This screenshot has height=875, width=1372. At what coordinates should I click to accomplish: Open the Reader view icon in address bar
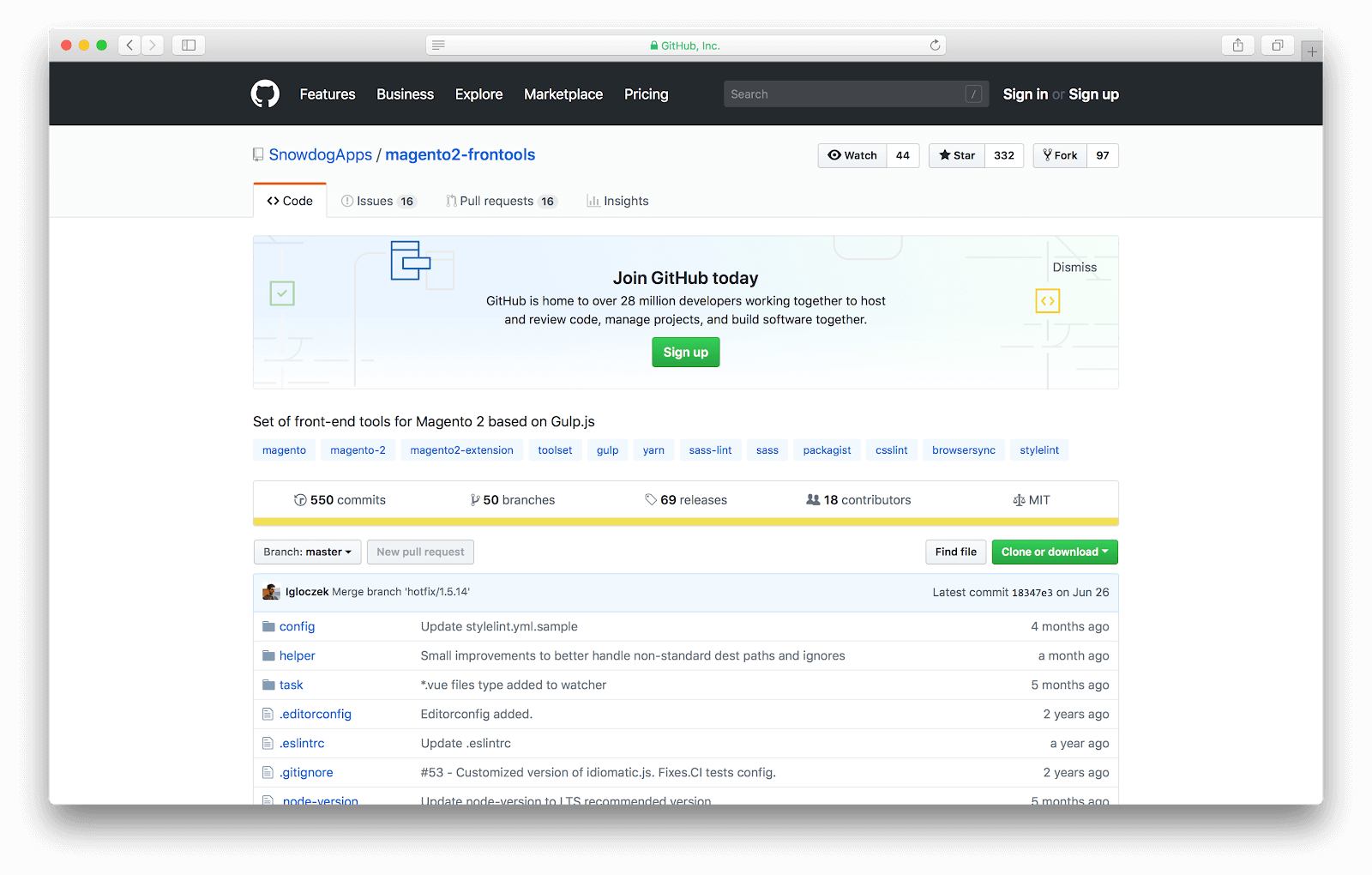[438, 45]
